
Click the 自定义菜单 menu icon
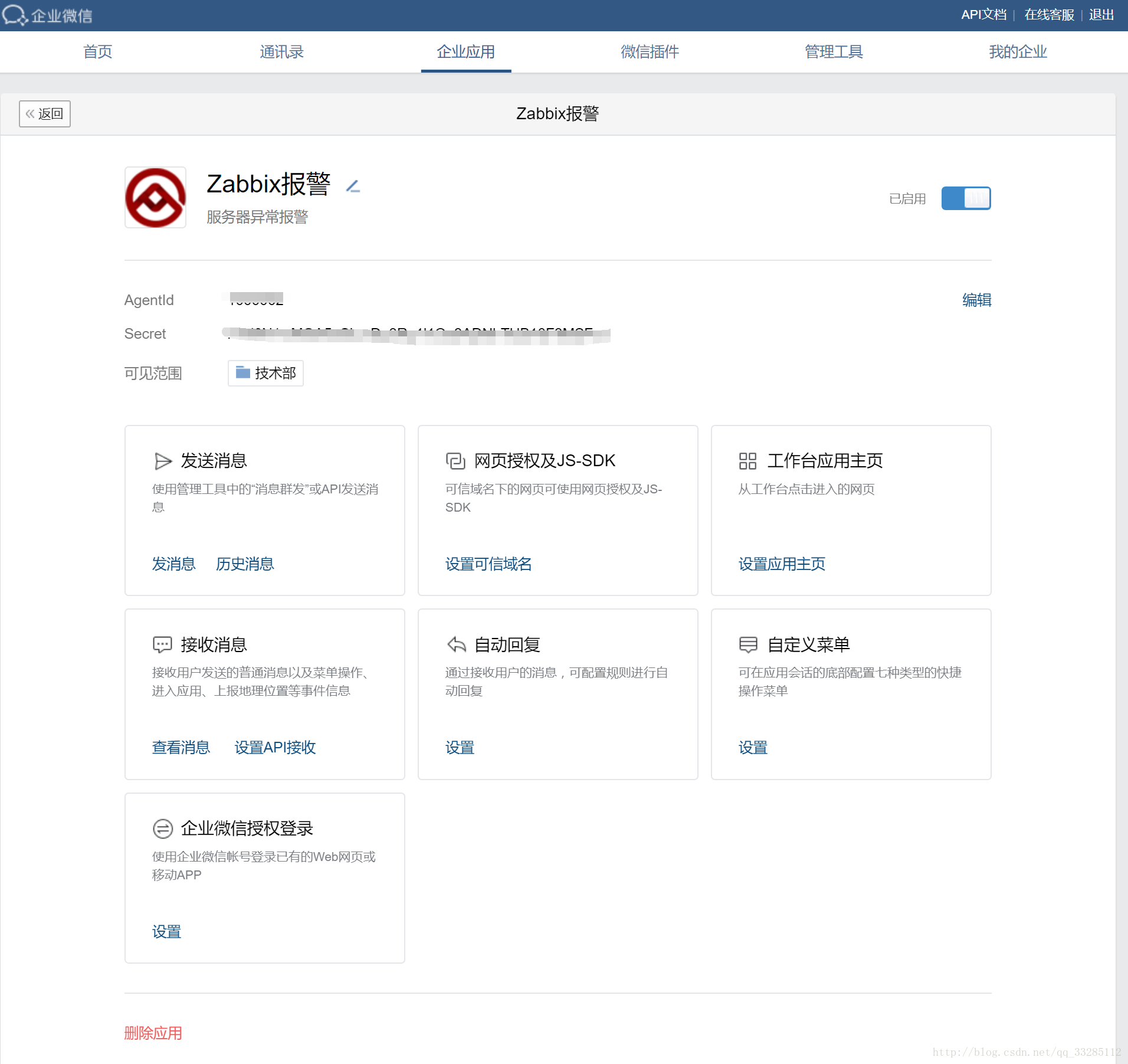pos(748,644)
